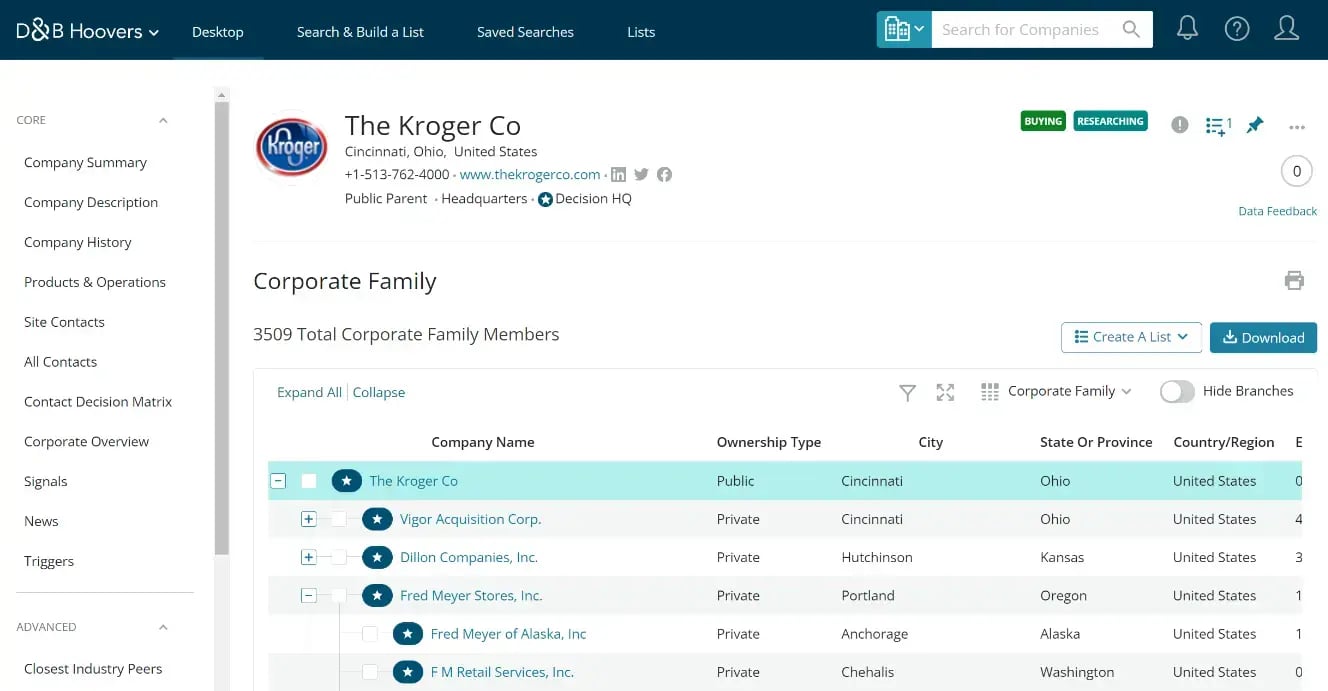1328x691 pixels.
Task: Check the box for The Kroger Co
Action: 309,481
